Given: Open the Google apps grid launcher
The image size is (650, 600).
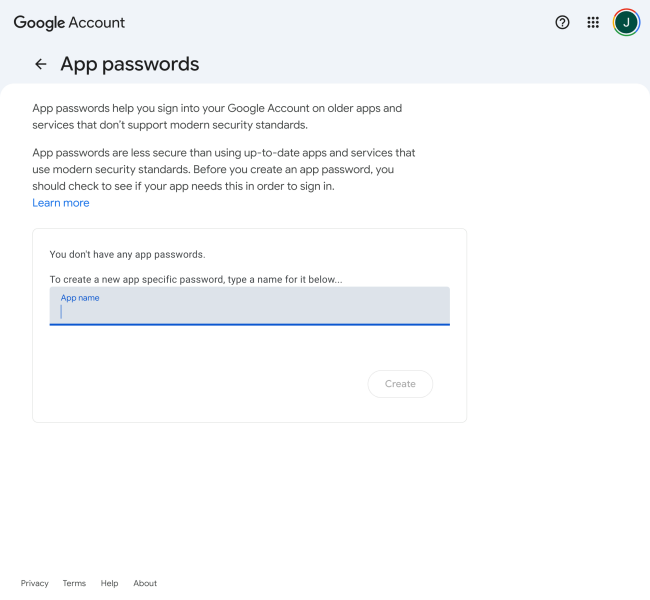Looking at the screenshot, I should pyautogui.click(x=593, y=22).
